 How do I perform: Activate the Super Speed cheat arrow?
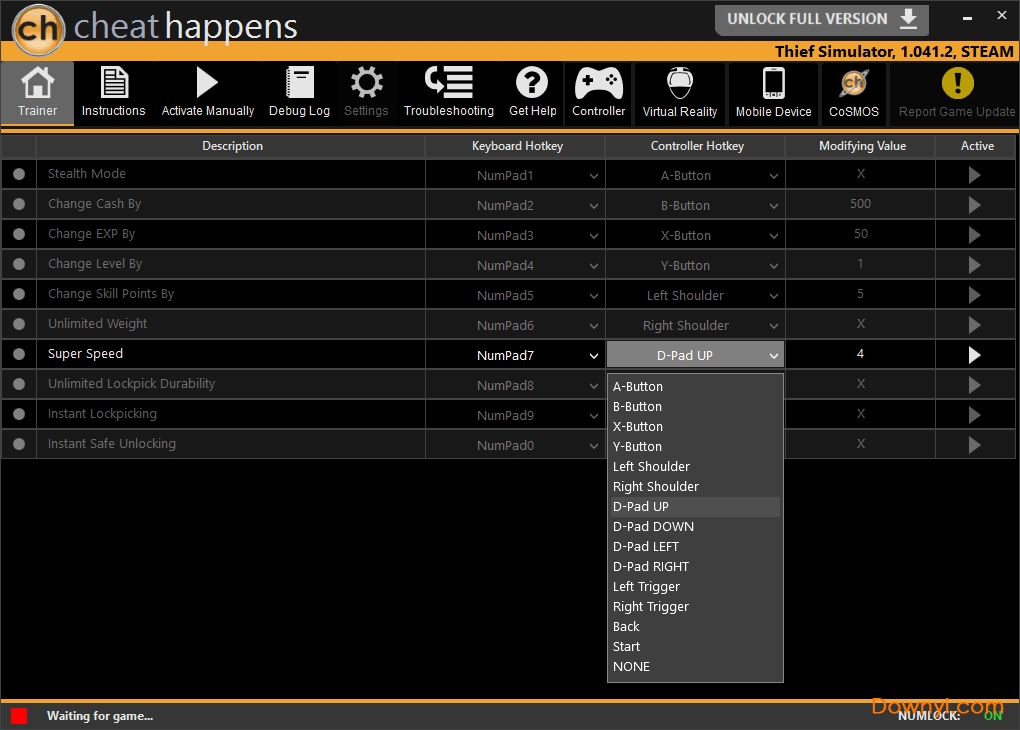974,355
